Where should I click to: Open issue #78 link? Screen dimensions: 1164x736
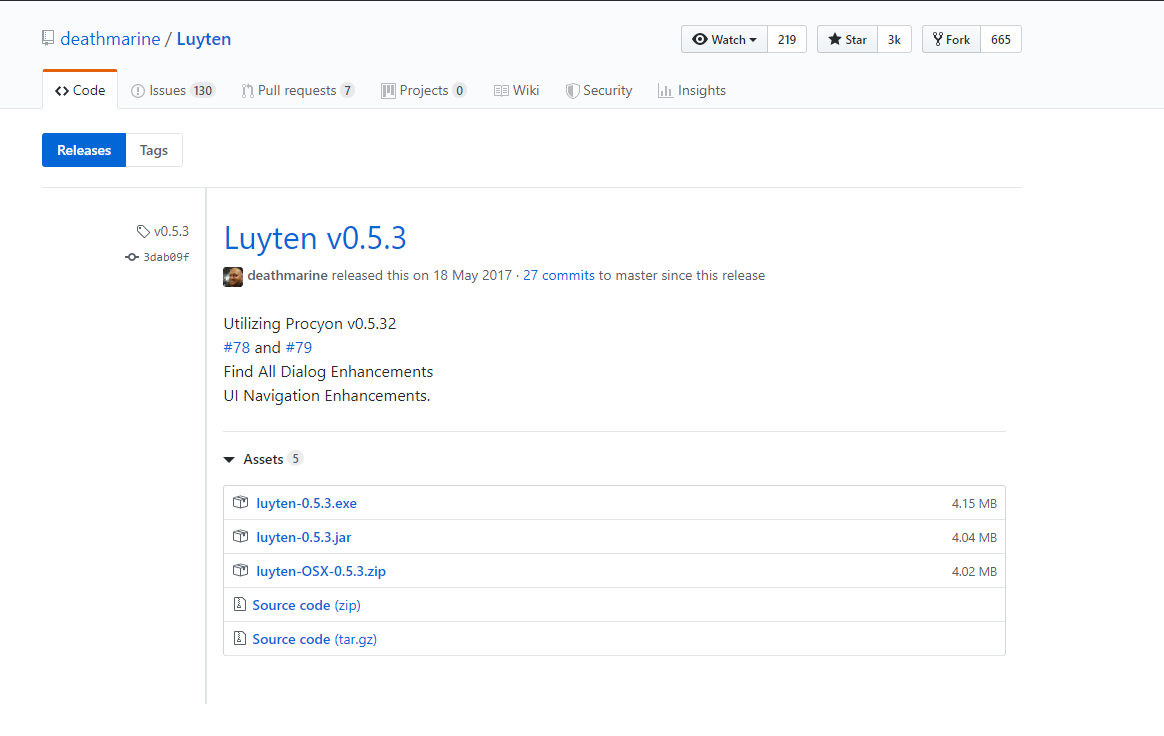click(x=237, y=348)
